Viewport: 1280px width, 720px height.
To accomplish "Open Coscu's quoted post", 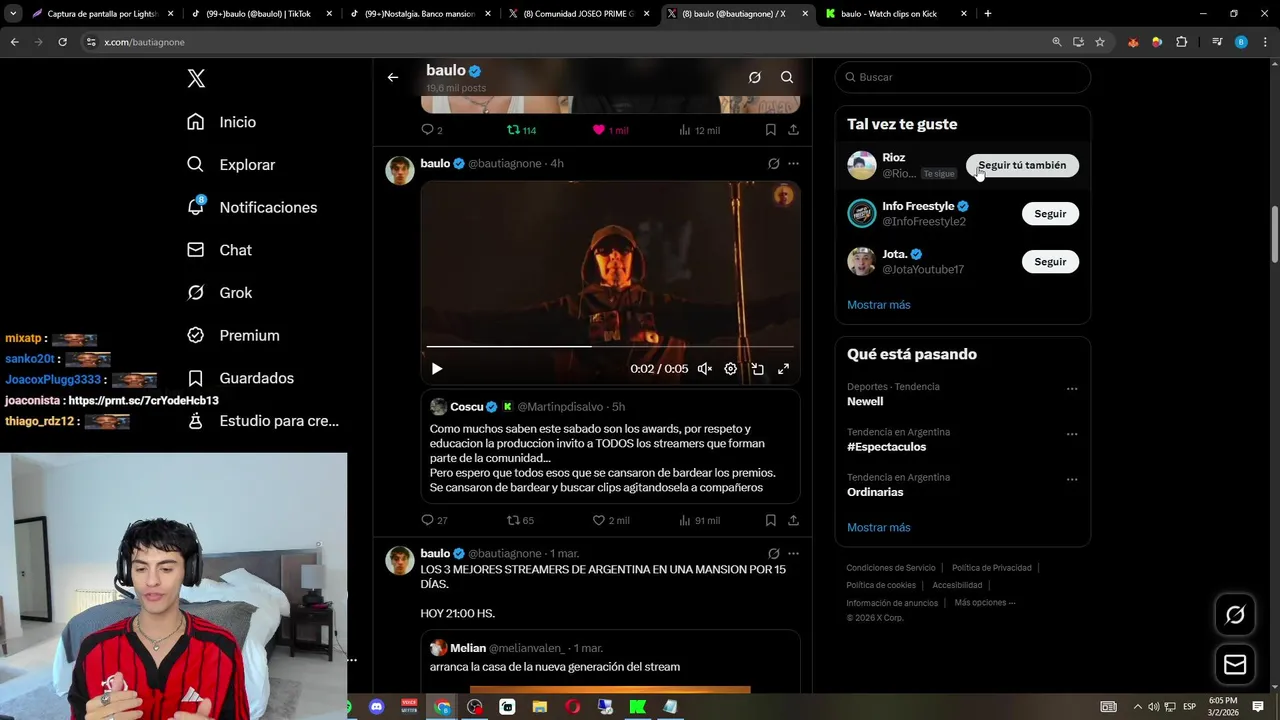I will click(x=610, y=446).
